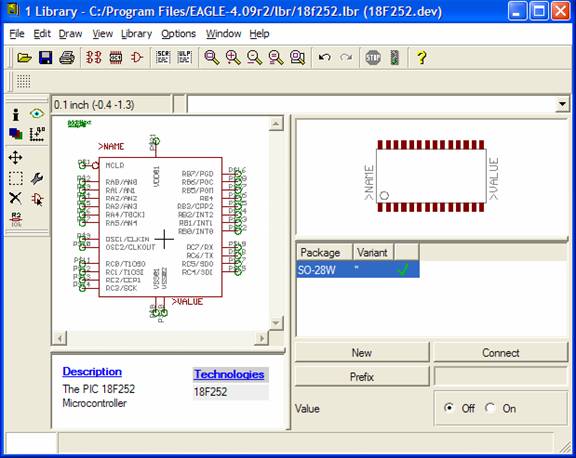The image size is (576, 458).
Task: Minimize the EAGLE library window
Action: coord(516,11)
